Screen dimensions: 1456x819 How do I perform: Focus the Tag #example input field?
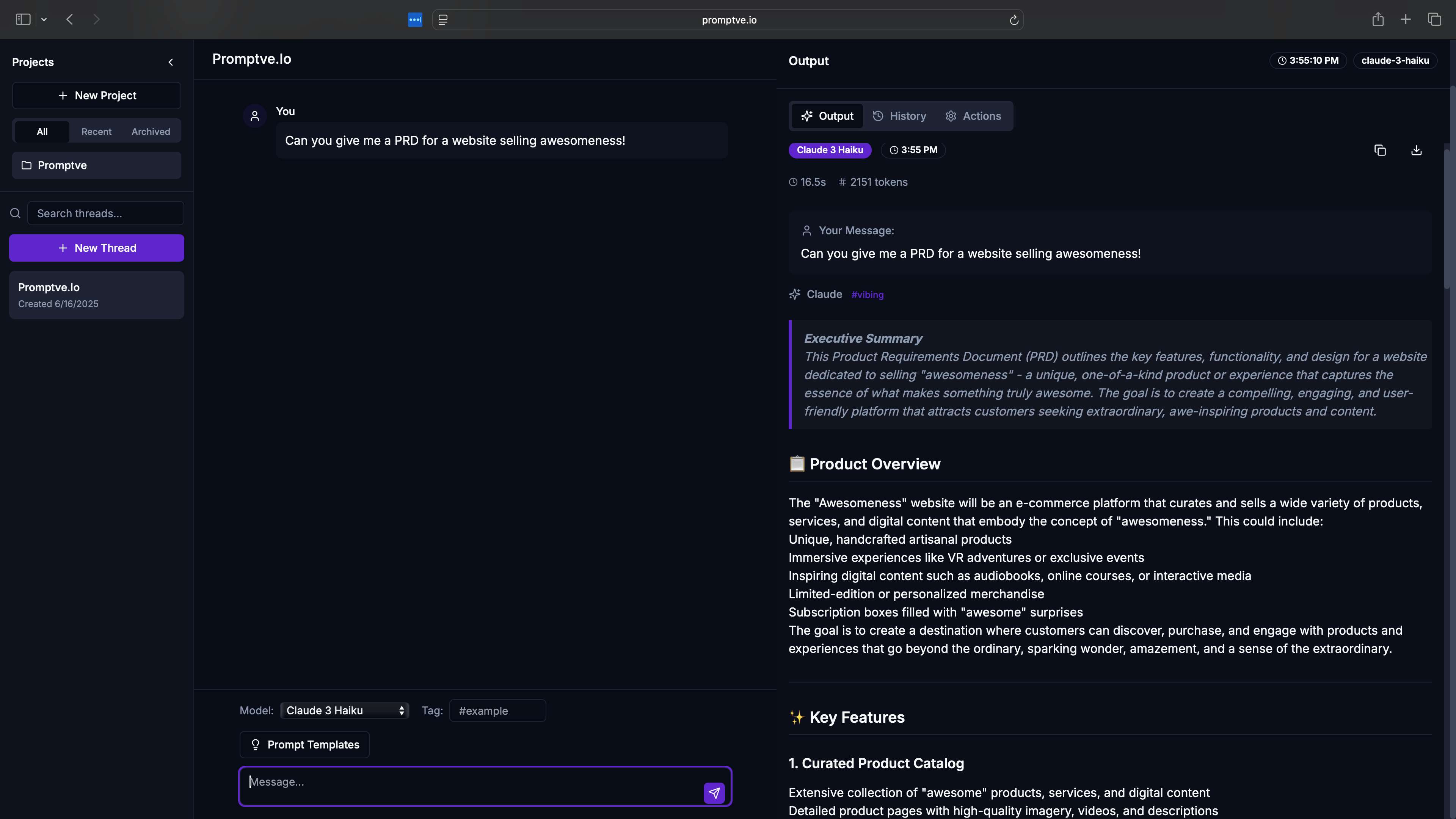(497, 711)
